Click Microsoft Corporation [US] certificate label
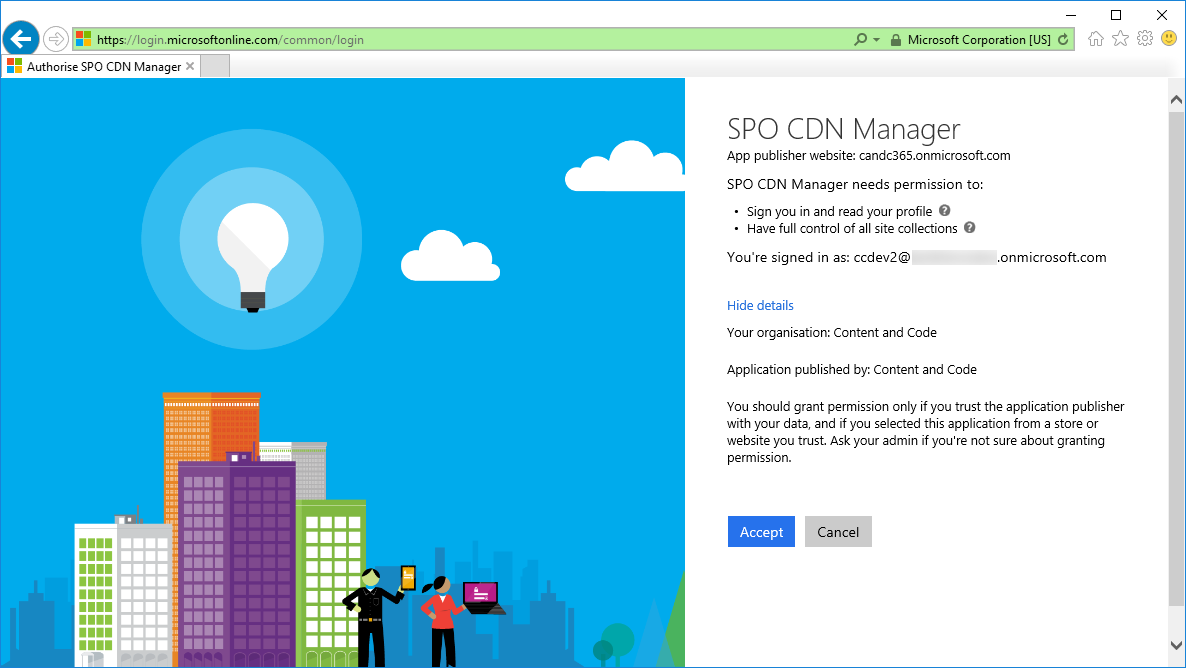Viewport: 1186px width, 668px height. [979, 40]
